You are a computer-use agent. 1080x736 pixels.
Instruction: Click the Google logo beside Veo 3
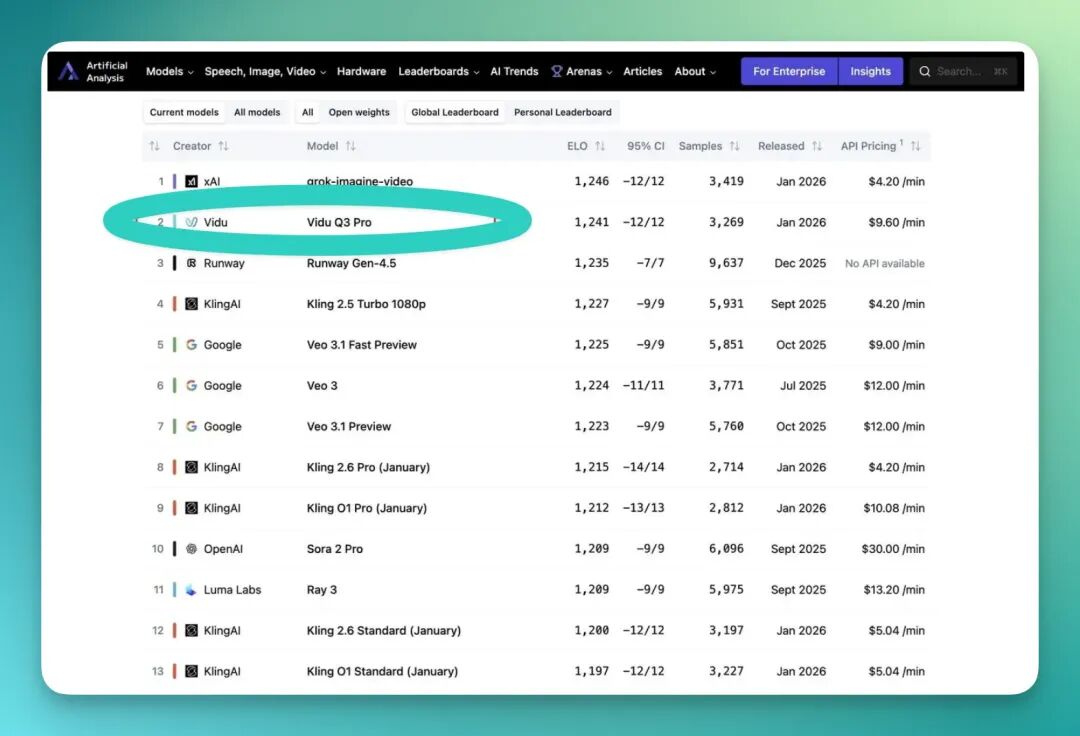tap(191, 386)
